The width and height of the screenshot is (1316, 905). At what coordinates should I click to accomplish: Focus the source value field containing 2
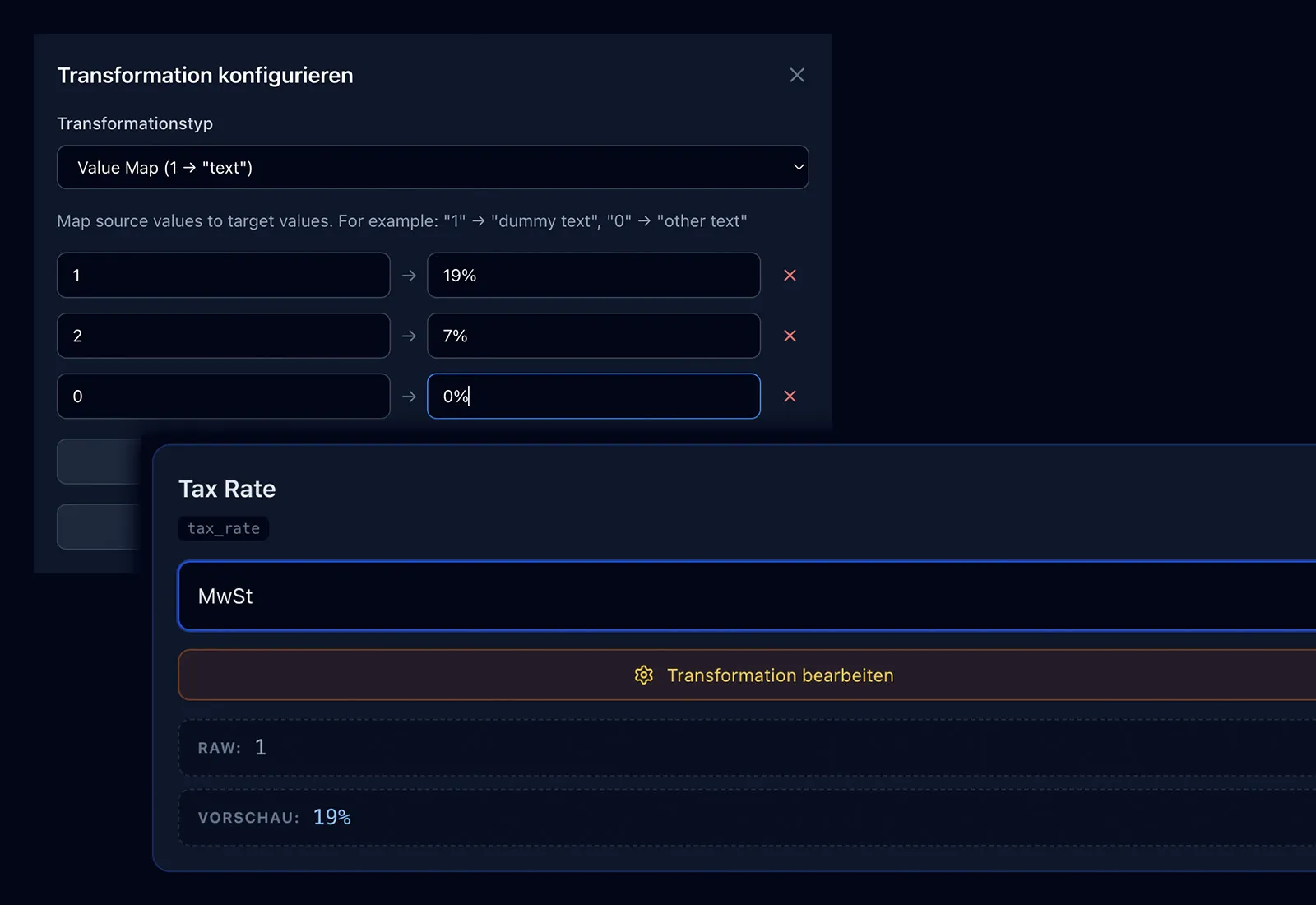coord(224,336)
